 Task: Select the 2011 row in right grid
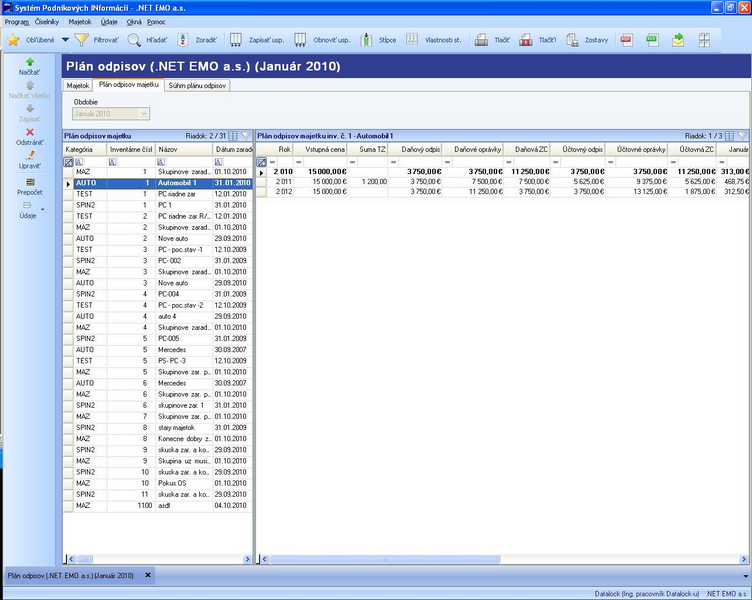point(502,182)
